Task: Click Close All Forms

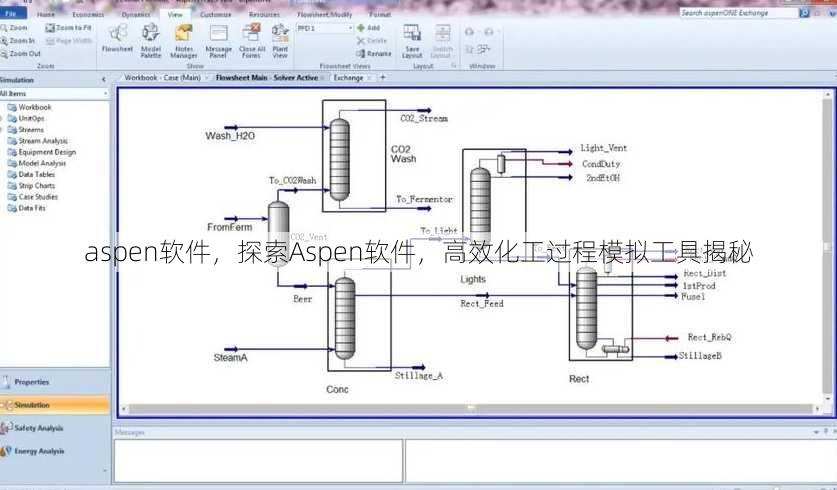Action: pos(252,41)
